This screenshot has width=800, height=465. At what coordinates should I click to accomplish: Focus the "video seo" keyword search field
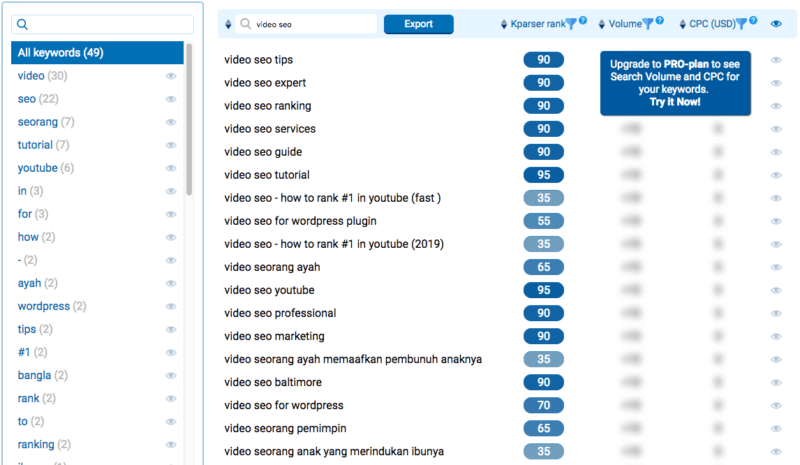(x=313, y=24)
